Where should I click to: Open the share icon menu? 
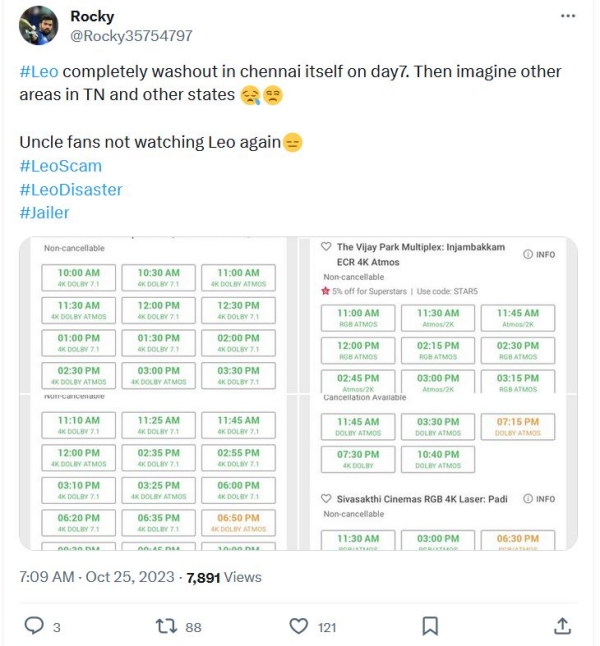(x=563, y=626)
